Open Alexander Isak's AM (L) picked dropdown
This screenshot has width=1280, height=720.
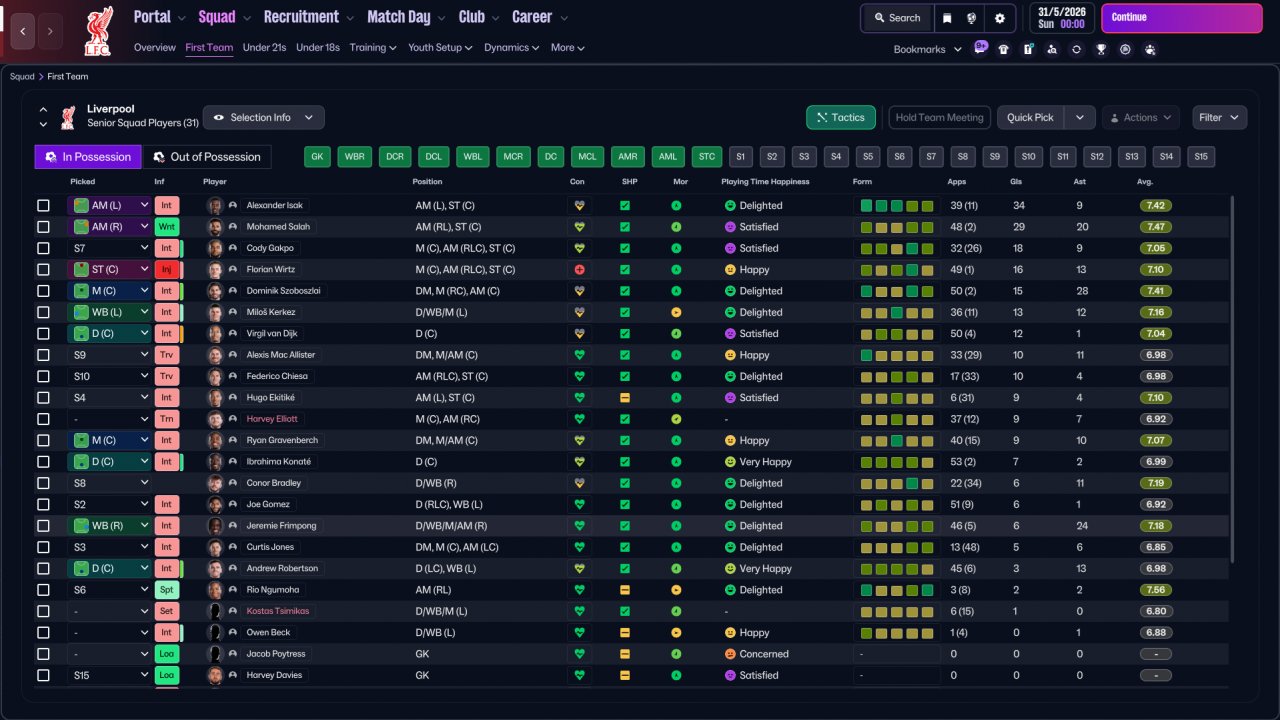[x=110, y=206]
